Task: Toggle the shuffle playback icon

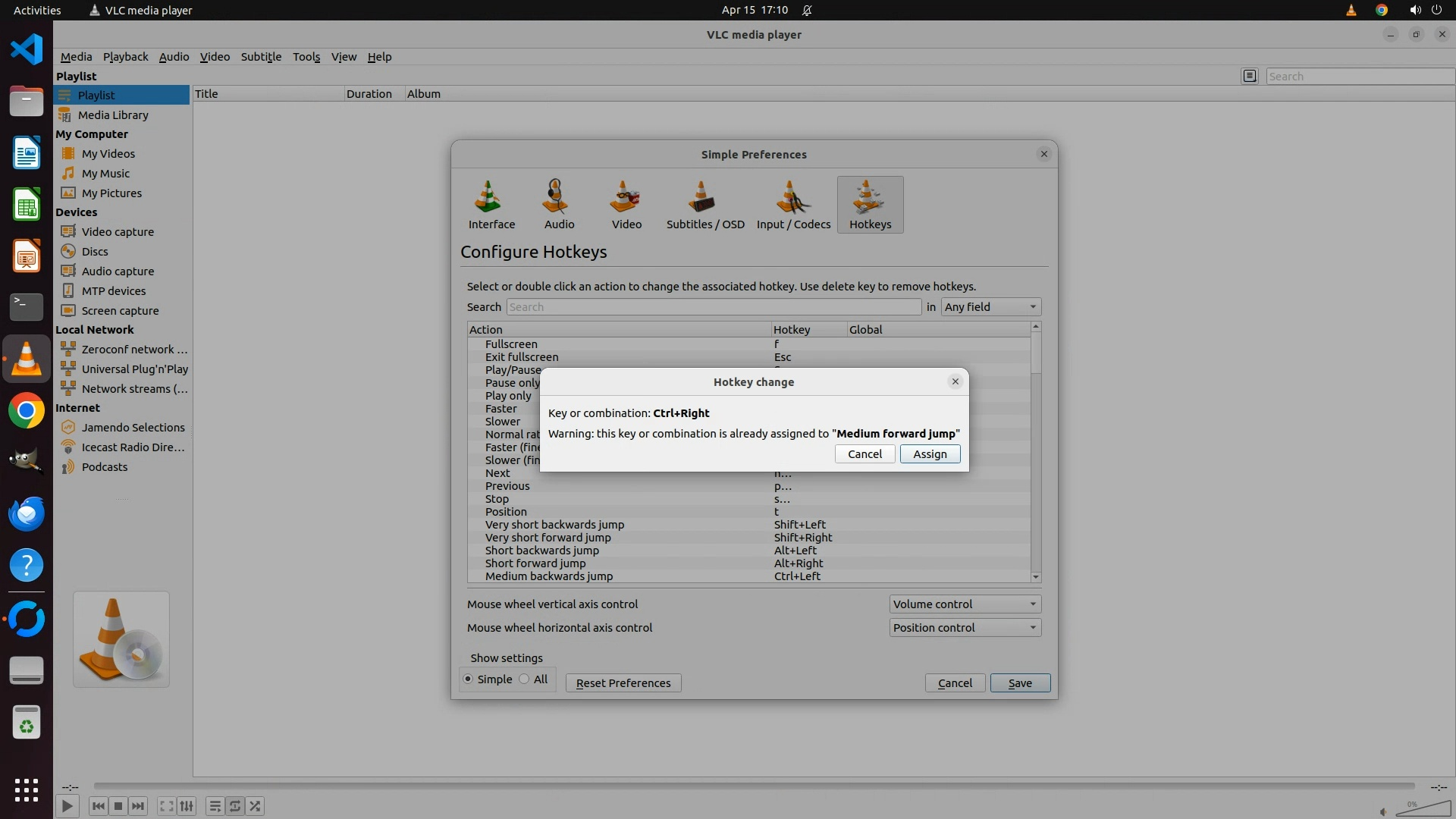Action: tap(256, 806)
